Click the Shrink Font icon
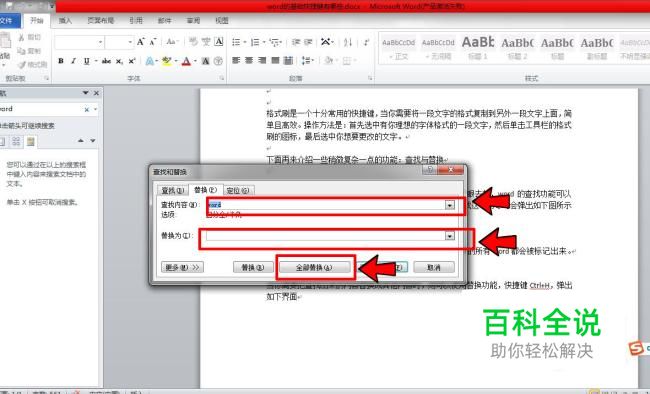The image size is (650, 394). 153,42
